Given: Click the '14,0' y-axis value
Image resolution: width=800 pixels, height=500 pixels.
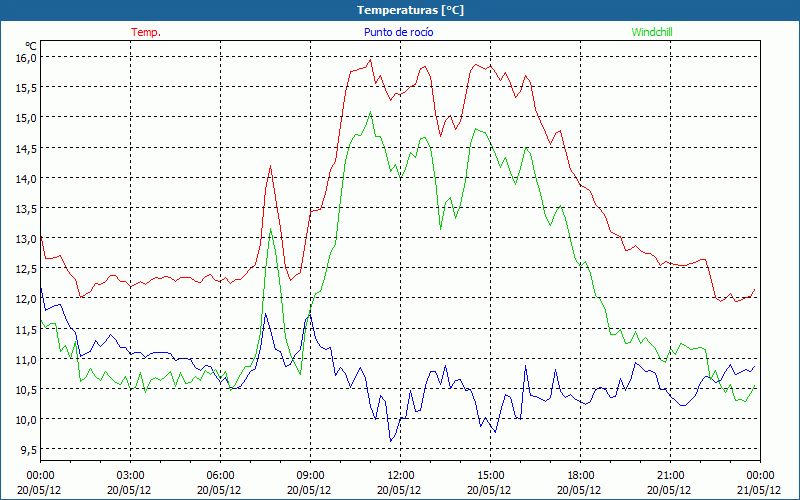Looking at the screenshot, I should (x=26, y=178).
